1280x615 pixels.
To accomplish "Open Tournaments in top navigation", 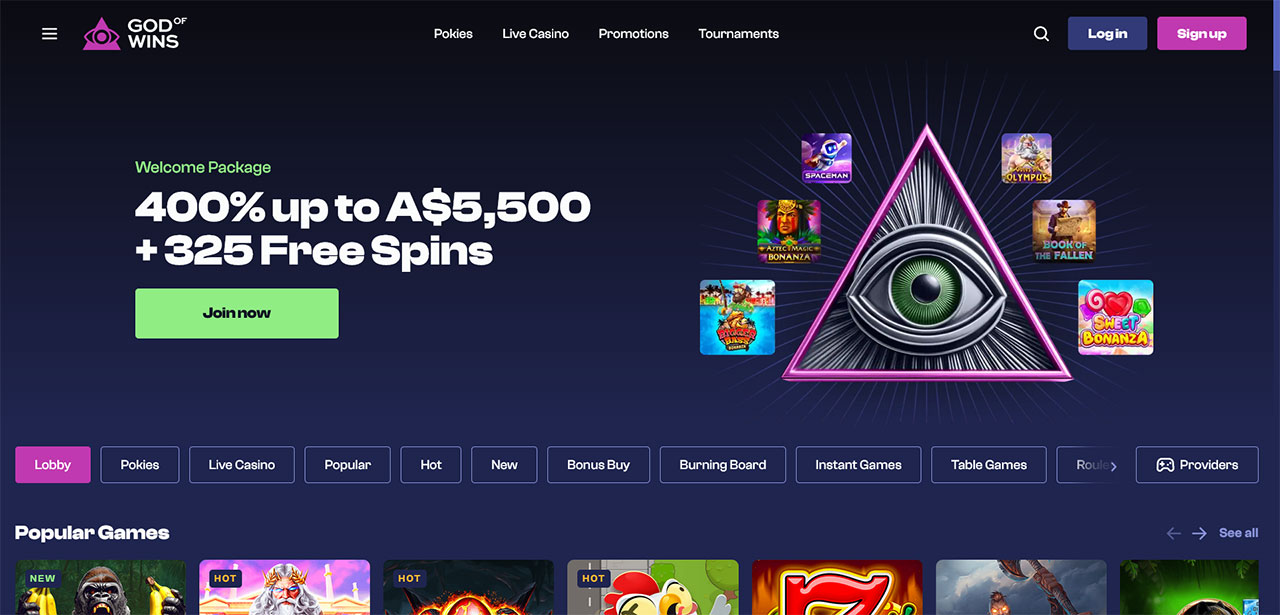I will tap(738, 34).
